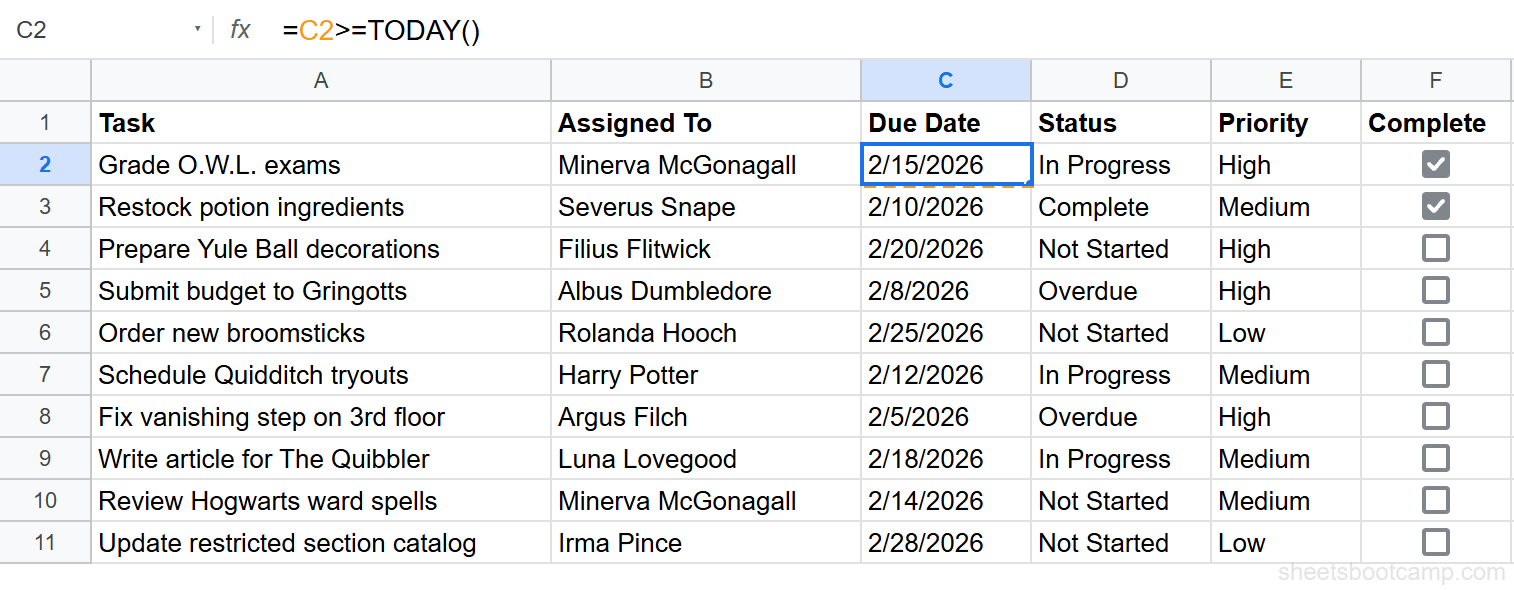Viewport: 1514px width, 590px height.
Task: Check Complete box for Write article for The Quibbler
Action: tap(1435, 458)
